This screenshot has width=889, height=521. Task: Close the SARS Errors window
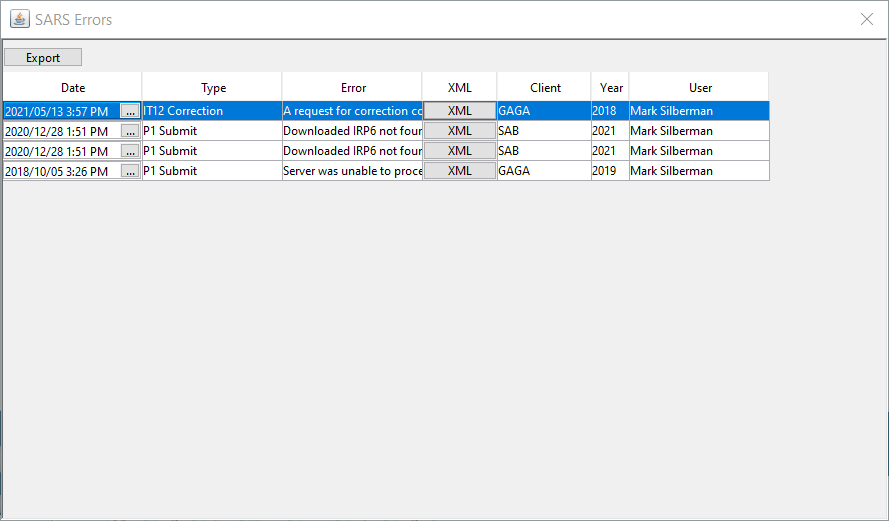867,19
